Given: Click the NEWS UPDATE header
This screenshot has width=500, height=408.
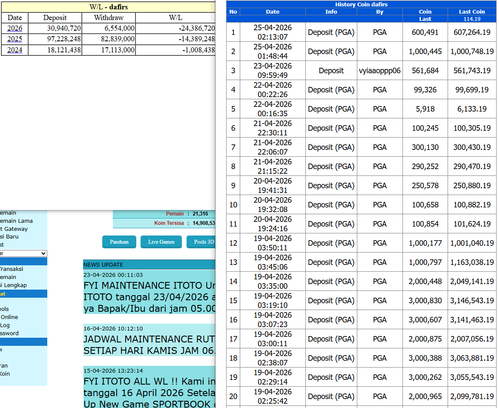Looking at the screenshot, I should click(103, 265).
